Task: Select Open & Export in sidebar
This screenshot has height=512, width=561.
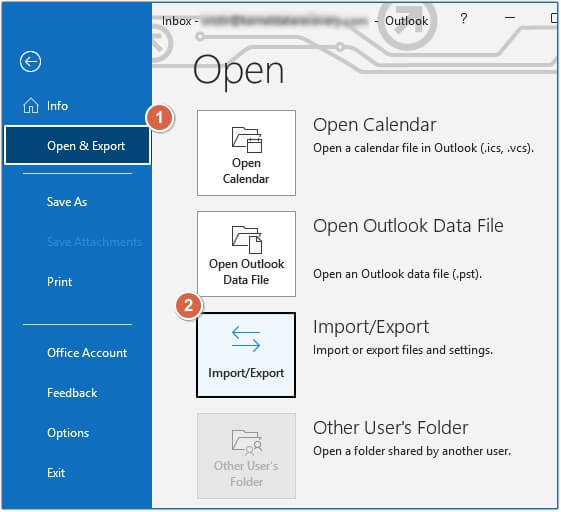Action: coord(77,146)
